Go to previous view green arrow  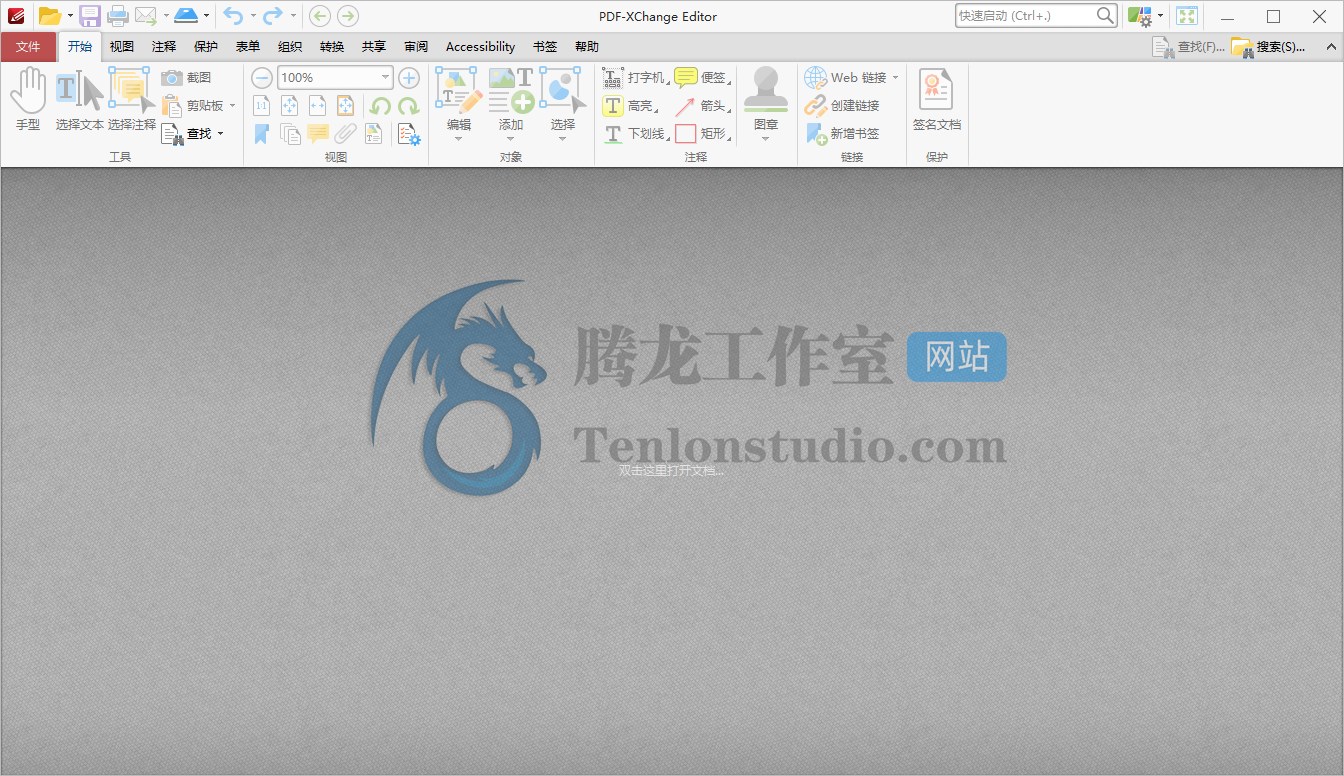point(319,15)
